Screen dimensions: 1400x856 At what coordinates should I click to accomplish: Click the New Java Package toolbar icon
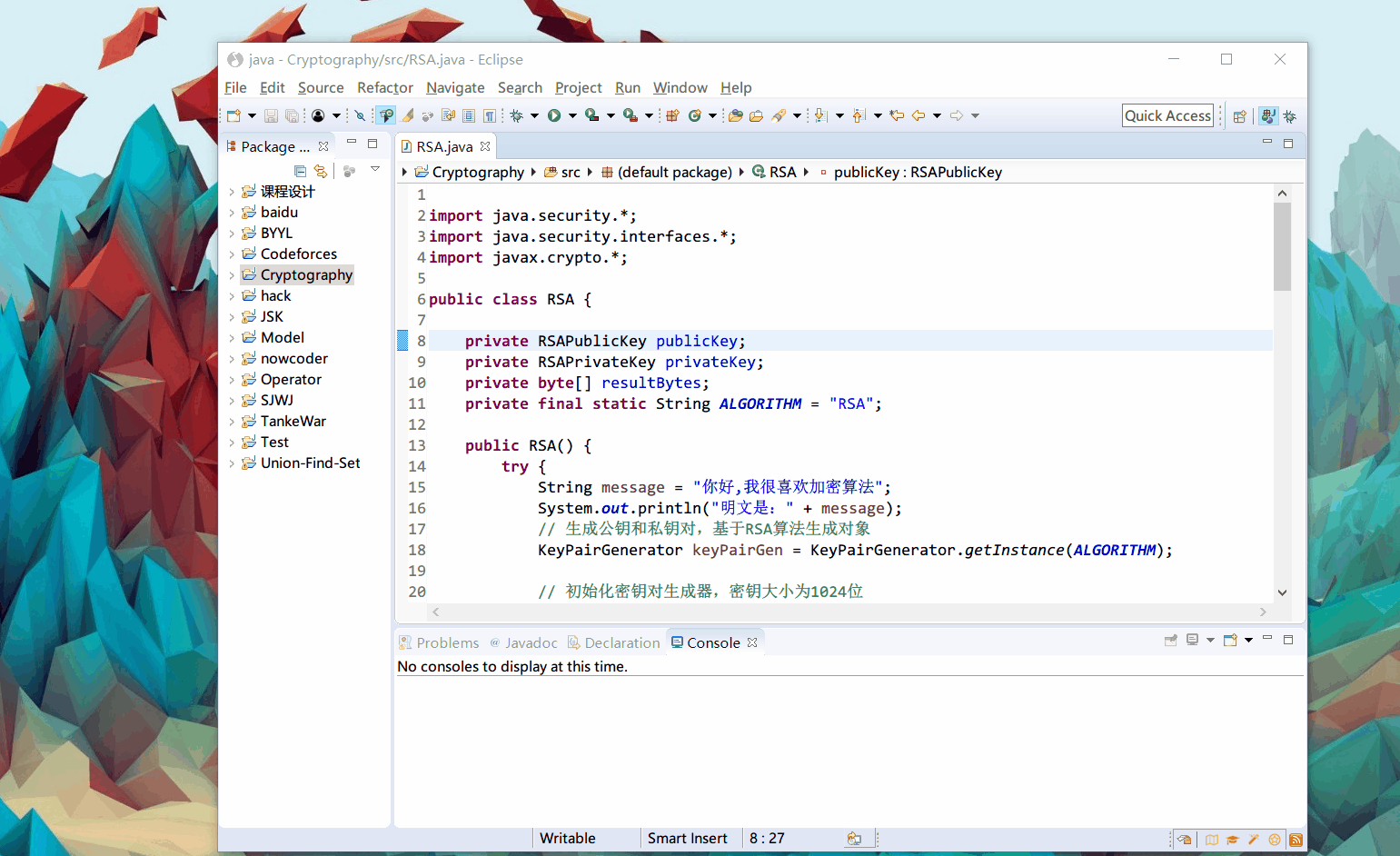(673, 115)
